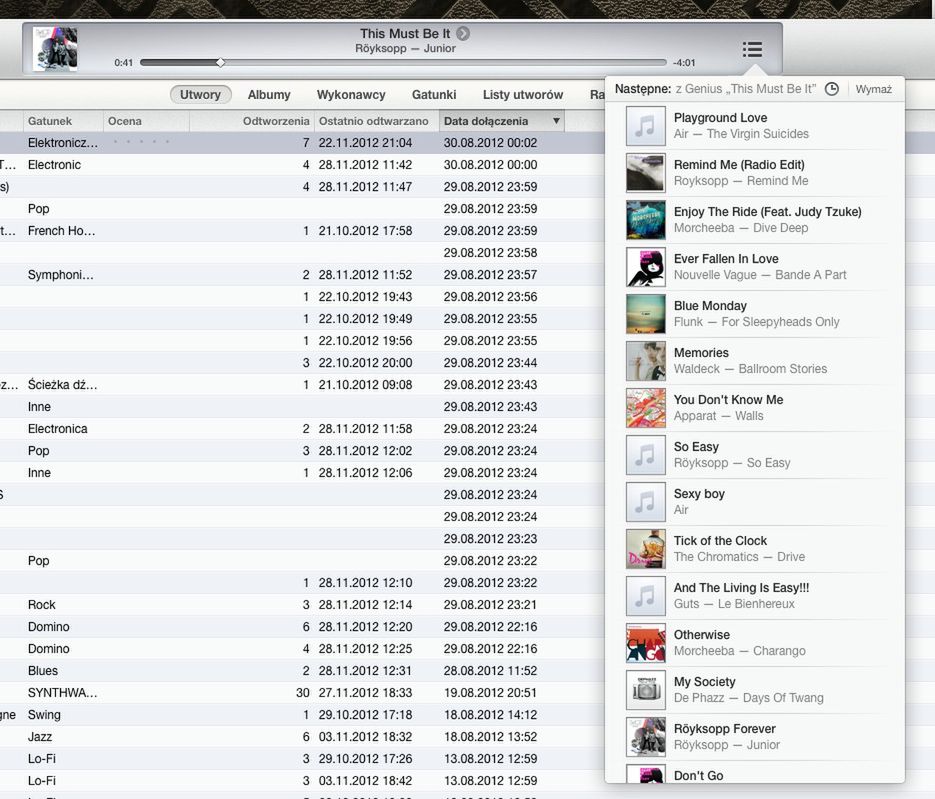Select You Don't Know Me track
This screenshot has height=799, width=935.
(x=756, y=408)
